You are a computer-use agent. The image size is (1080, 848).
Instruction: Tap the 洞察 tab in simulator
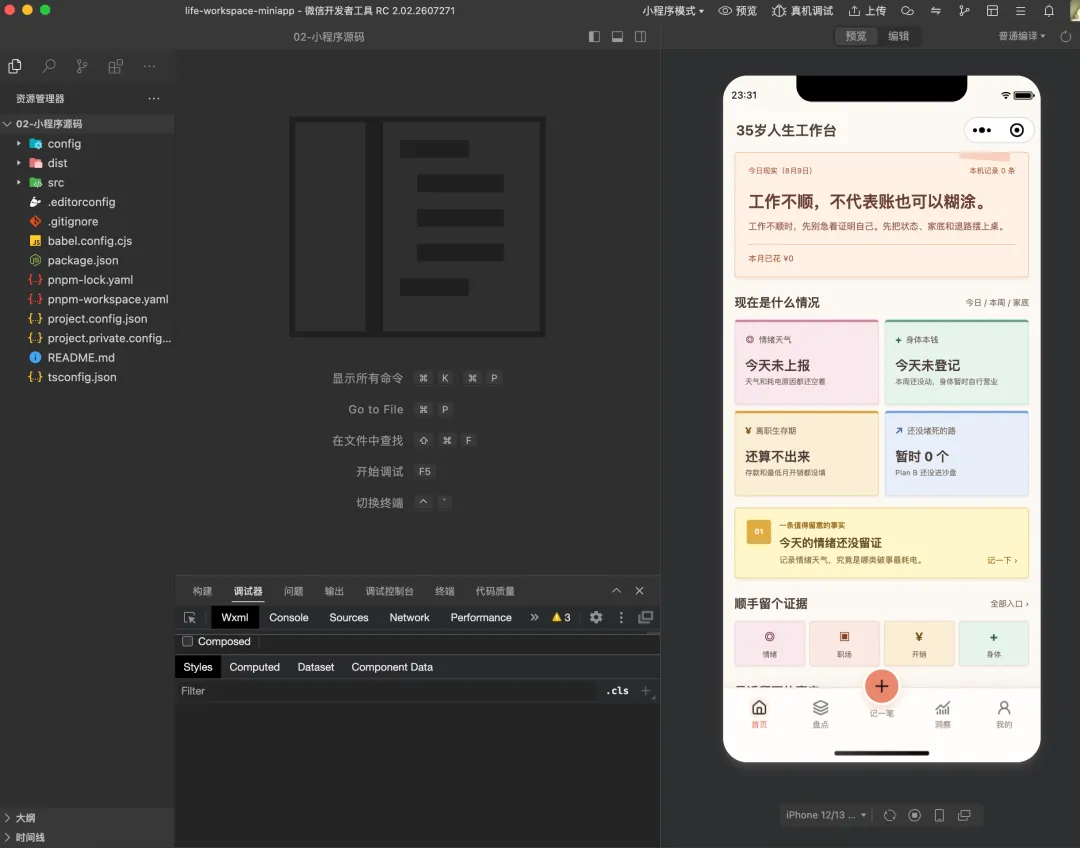942,714
